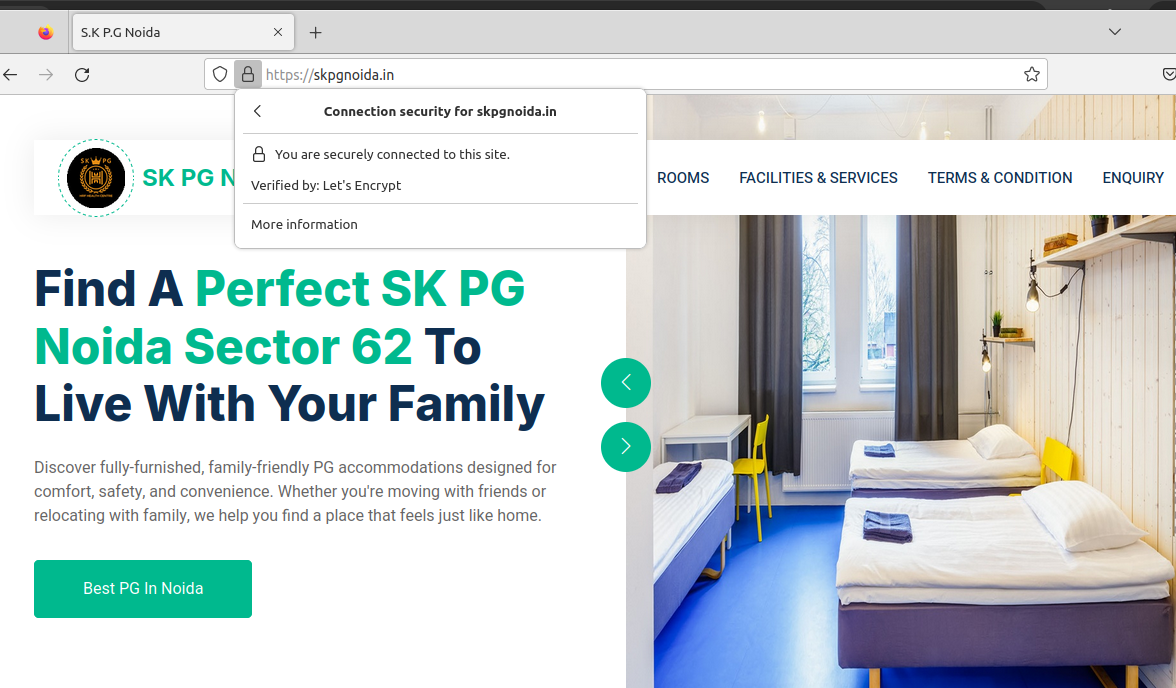Open the ENQUIRY menu link
Screen dimensions: 1176x688
pyautogui.click(x=1132, y=178)
